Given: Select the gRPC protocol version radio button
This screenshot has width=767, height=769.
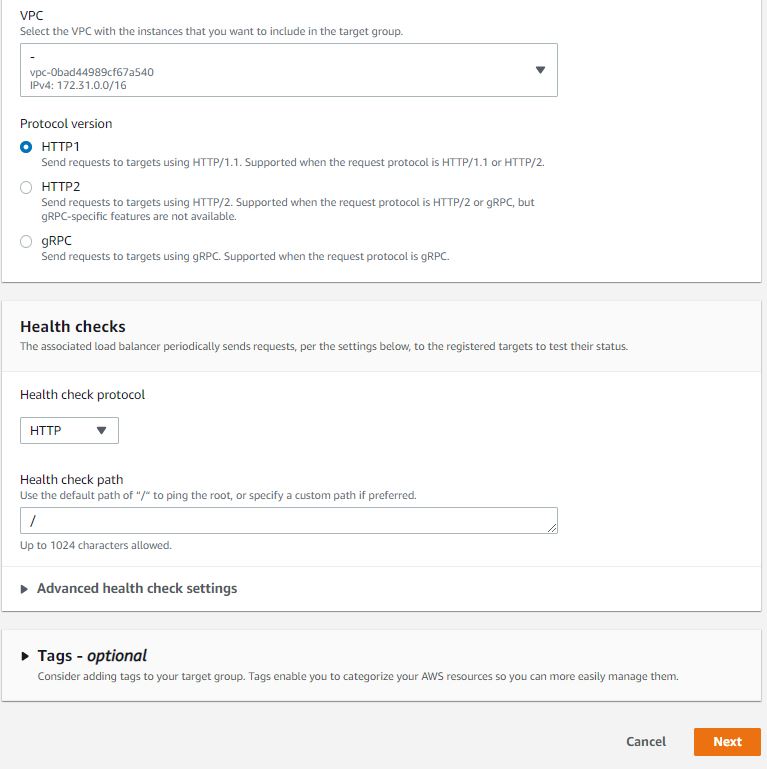Looking at the screenshot, I should (26, 241).
